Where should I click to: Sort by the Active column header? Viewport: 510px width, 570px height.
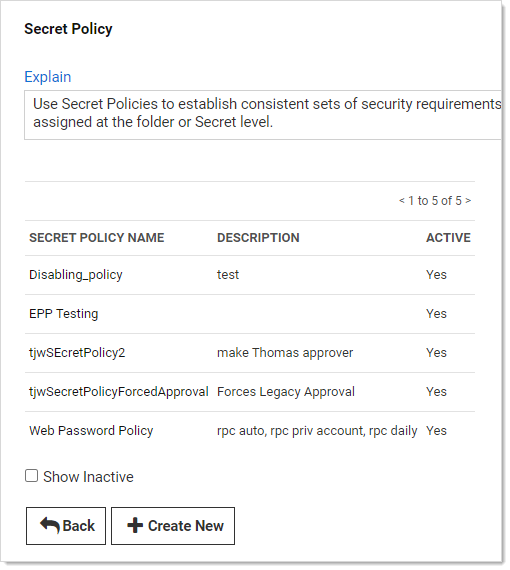[448, 238]
